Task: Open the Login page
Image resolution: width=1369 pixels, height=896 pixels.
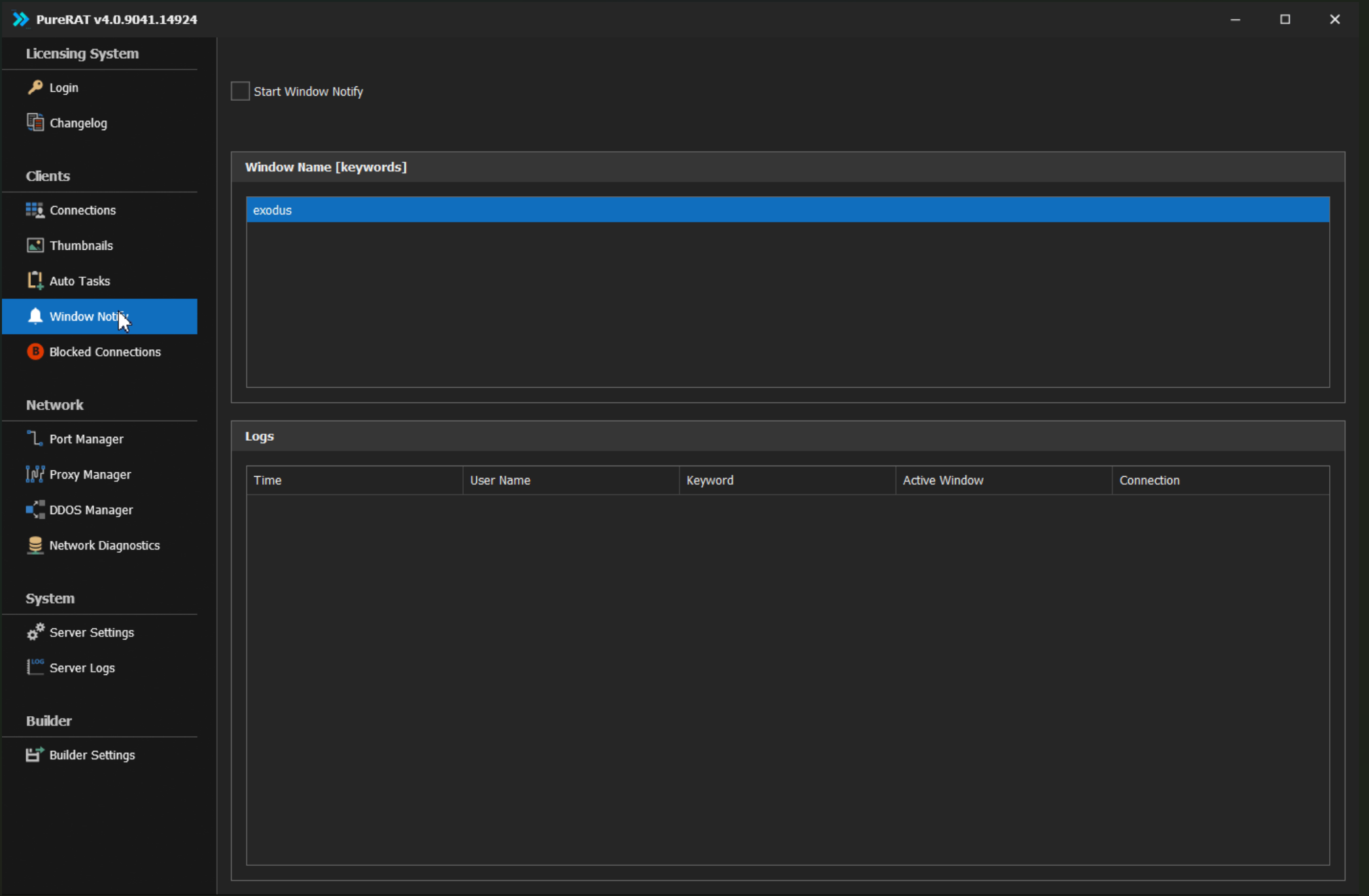Action: [99, 87]
